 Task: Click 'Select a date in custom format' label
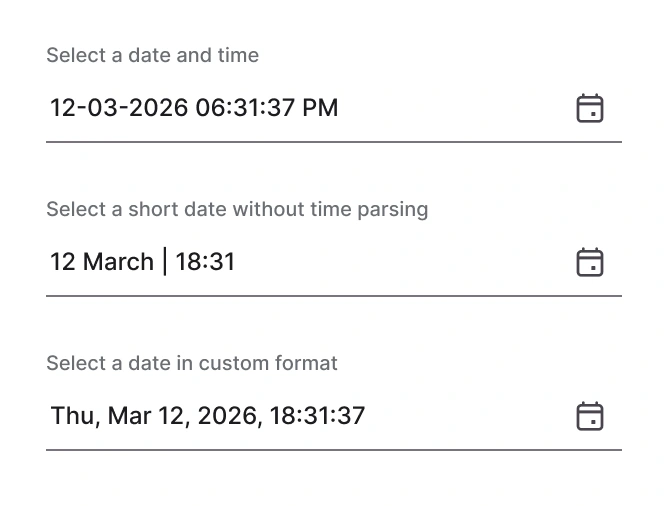[x=192, y=364]
